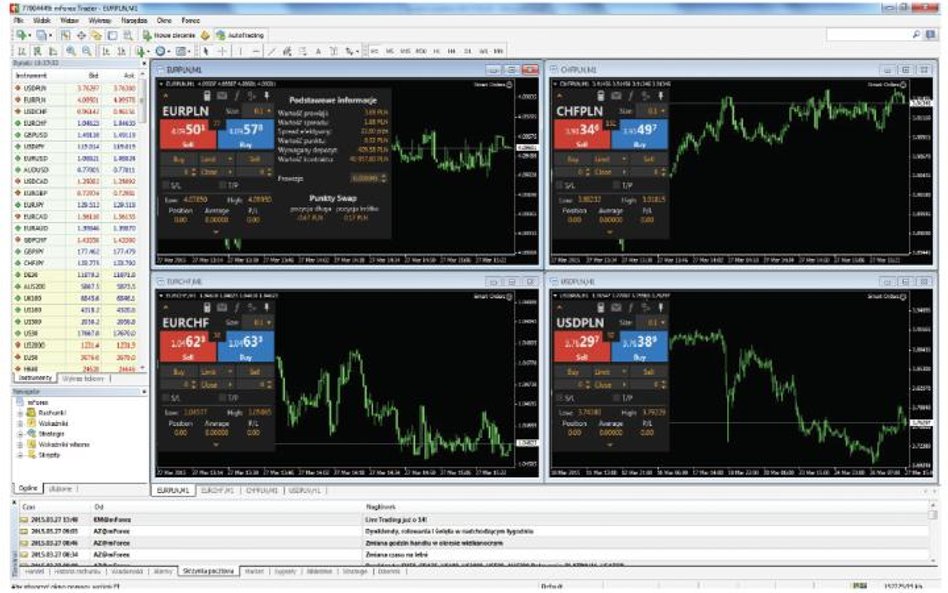This screenshot has width=948, height=593.
Task: Expand the Skrypty node in Nawigator
Action: point(20,455)
